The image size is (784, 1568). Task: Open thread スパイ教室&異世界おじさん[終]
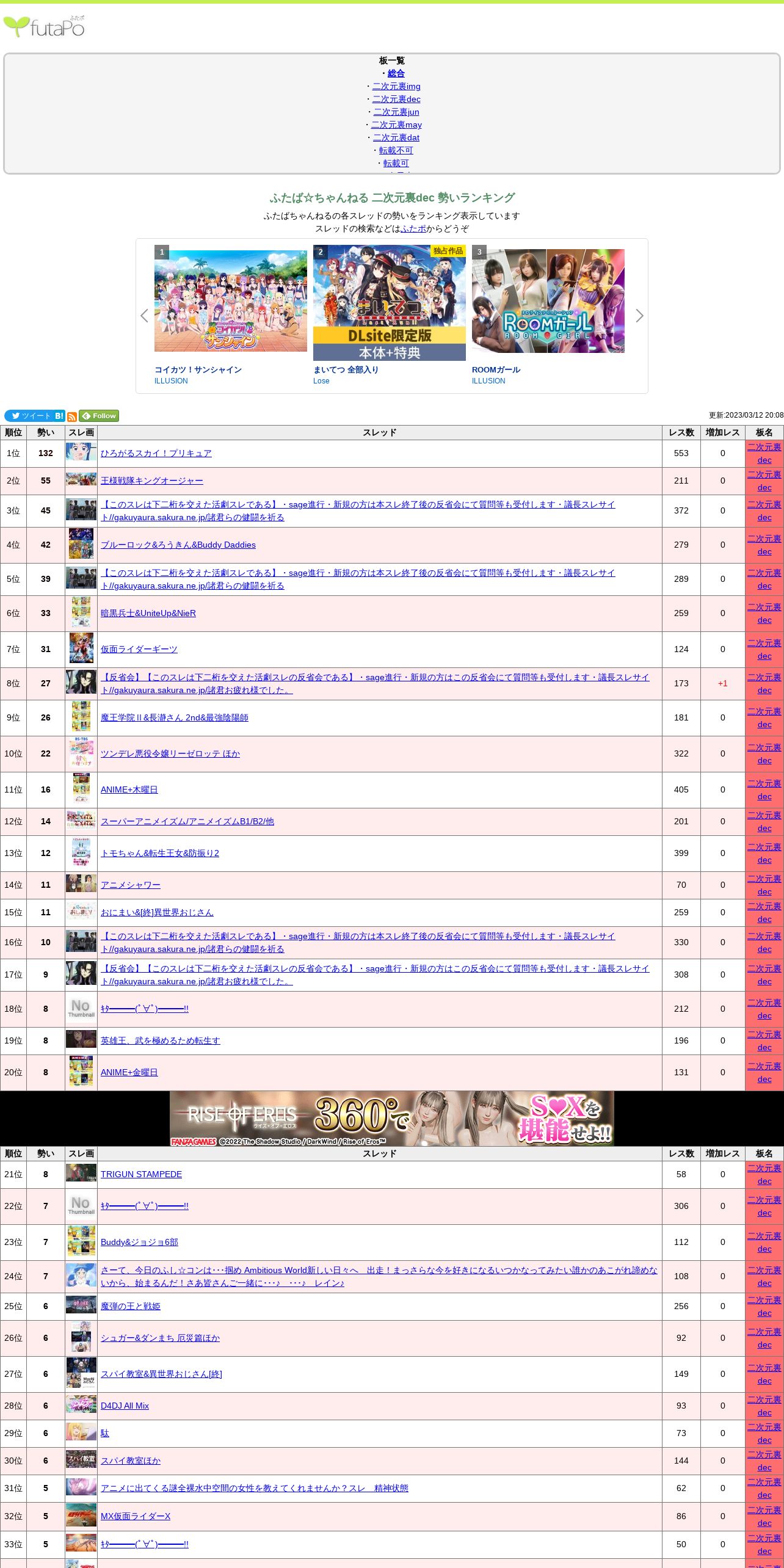click(161, 1374)
